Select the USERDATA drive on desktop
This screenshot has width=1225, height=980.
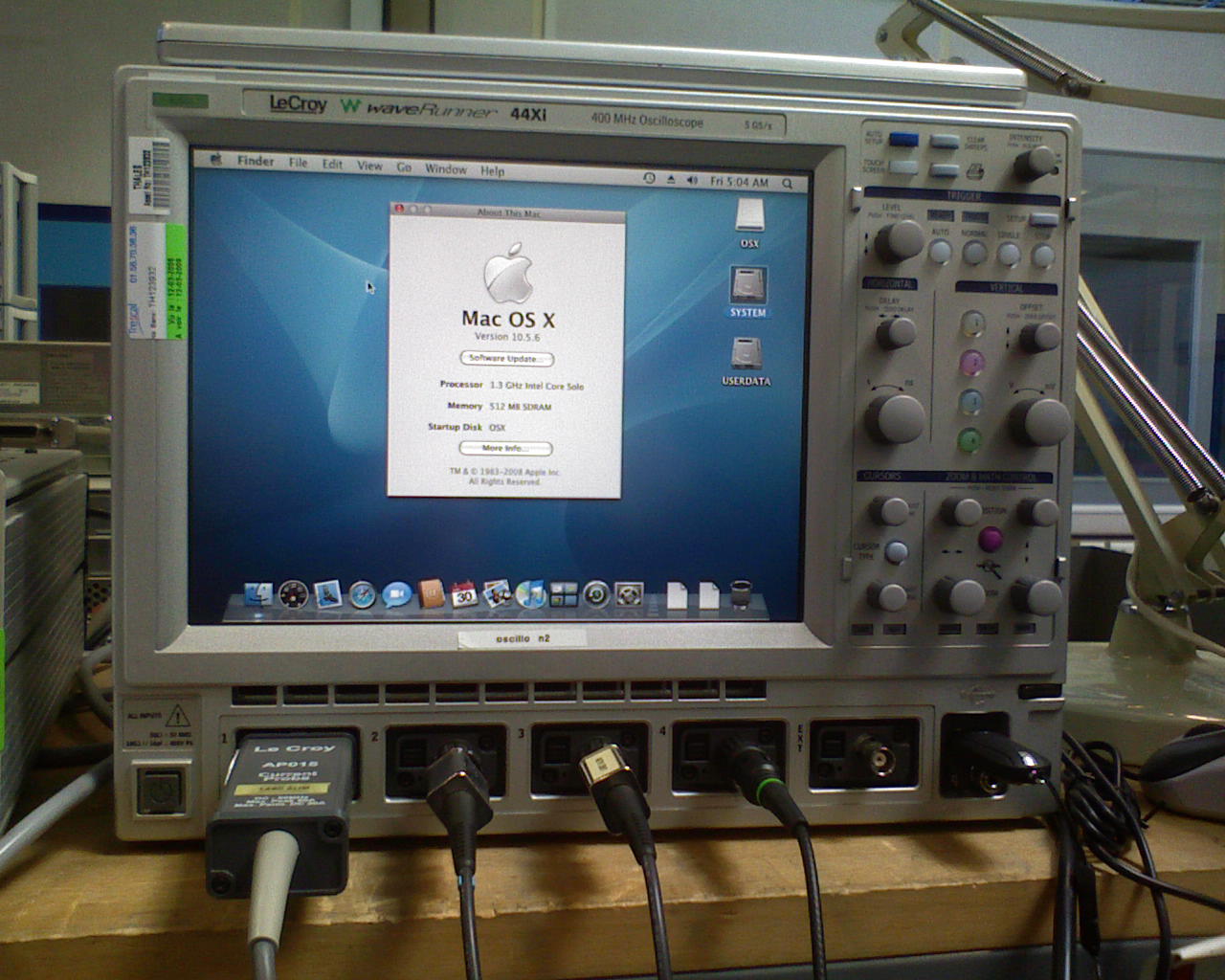click(x=746, y=361)
